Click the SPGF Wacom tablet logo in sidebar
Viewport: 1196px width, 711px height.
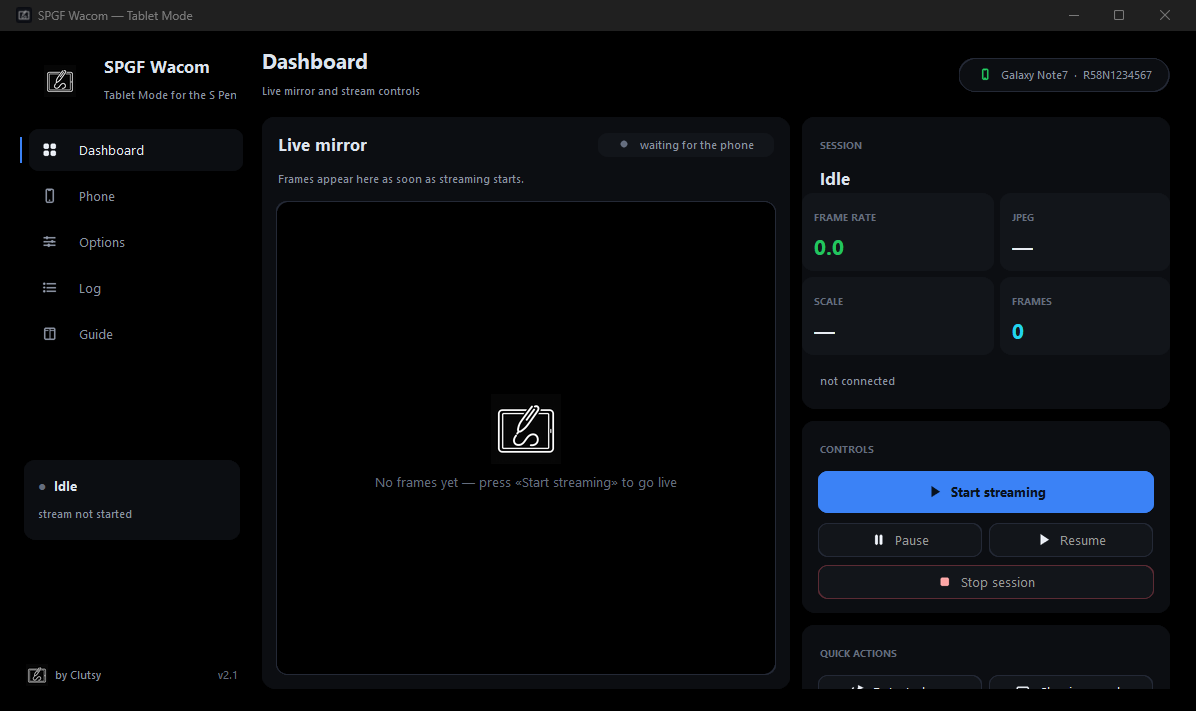pos(60,81)
